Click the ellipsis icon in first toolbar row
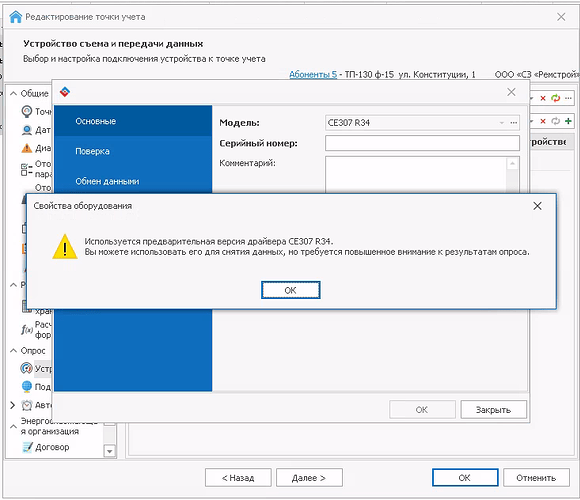The image size is (580, 500). click(568, 98)
